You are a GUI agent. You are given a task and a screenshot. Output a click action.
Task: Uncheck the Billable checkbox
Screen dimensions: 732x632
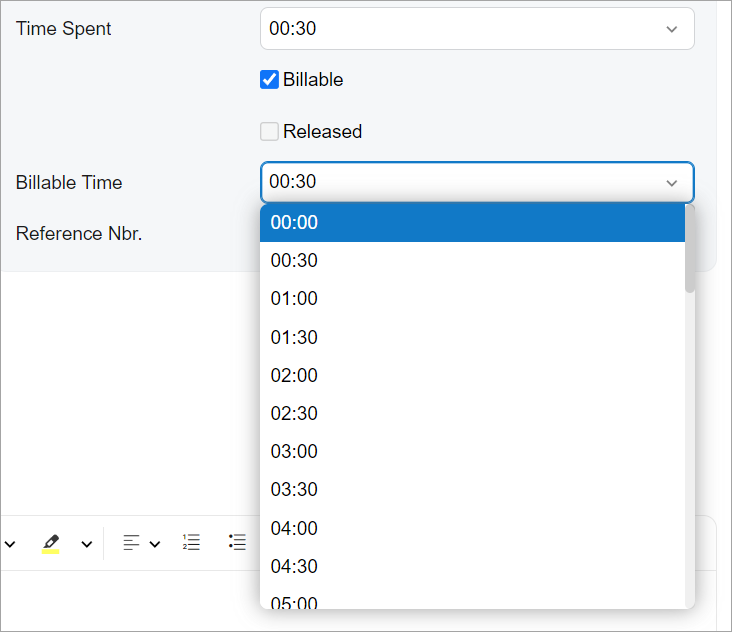coord(269,80)
